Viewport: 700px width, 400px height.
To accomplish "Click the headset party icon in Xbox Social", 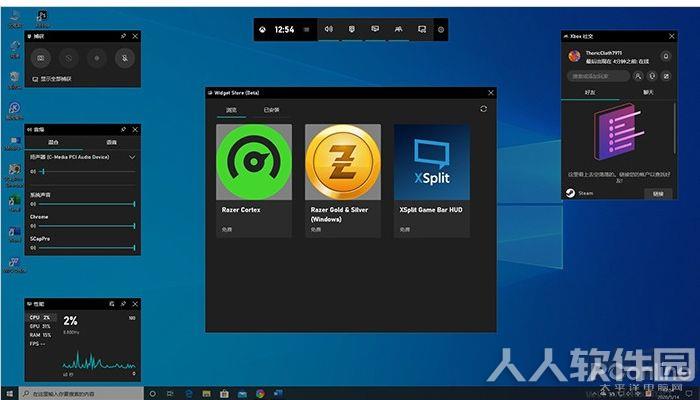I will coord(652,76).
